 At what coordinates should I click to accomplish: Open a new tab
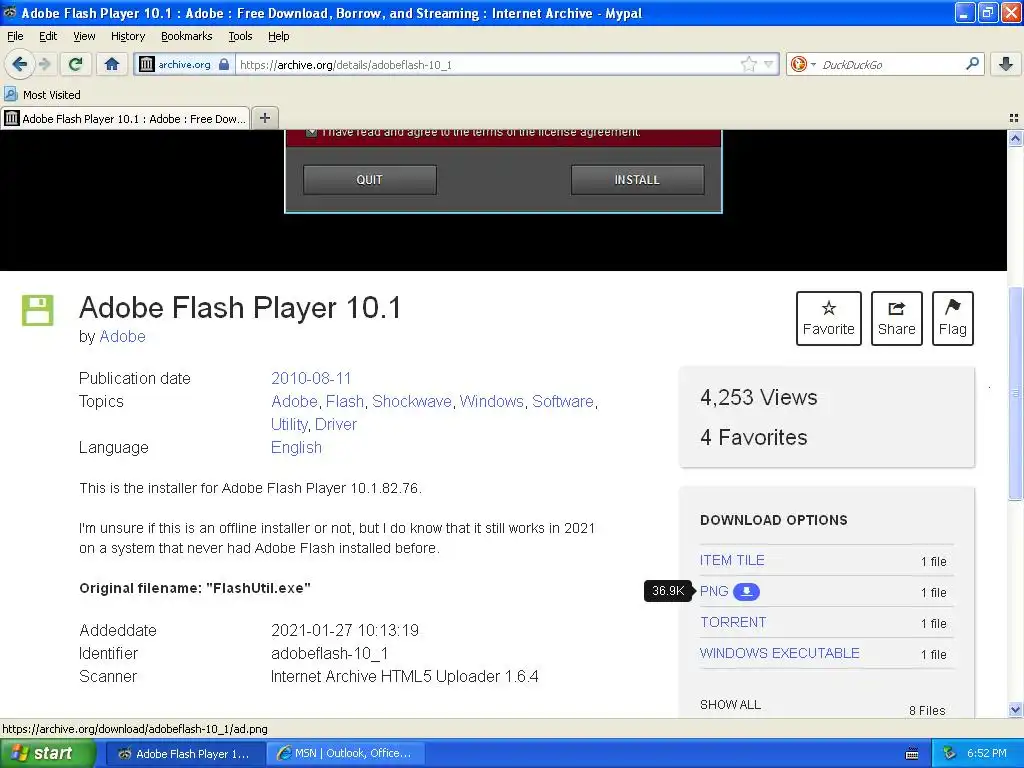point(264,118)
